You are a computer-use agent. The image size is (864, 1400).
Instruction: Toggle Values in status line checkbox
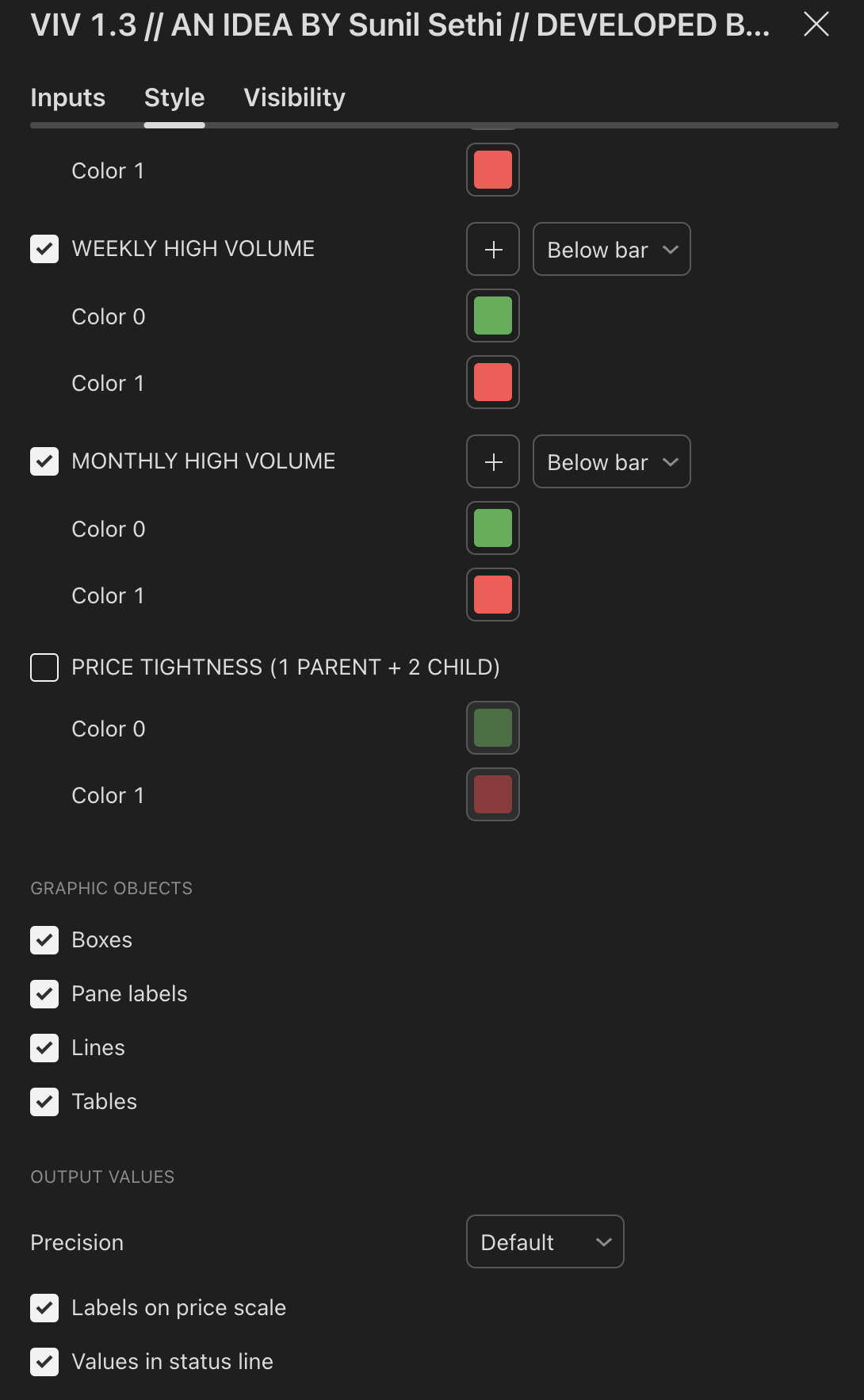point(44,1362)
